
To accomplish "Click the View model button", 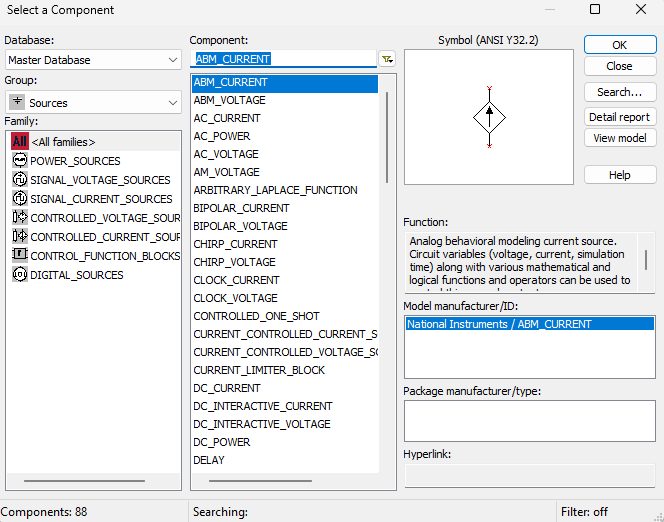I will tap(620, 138).
